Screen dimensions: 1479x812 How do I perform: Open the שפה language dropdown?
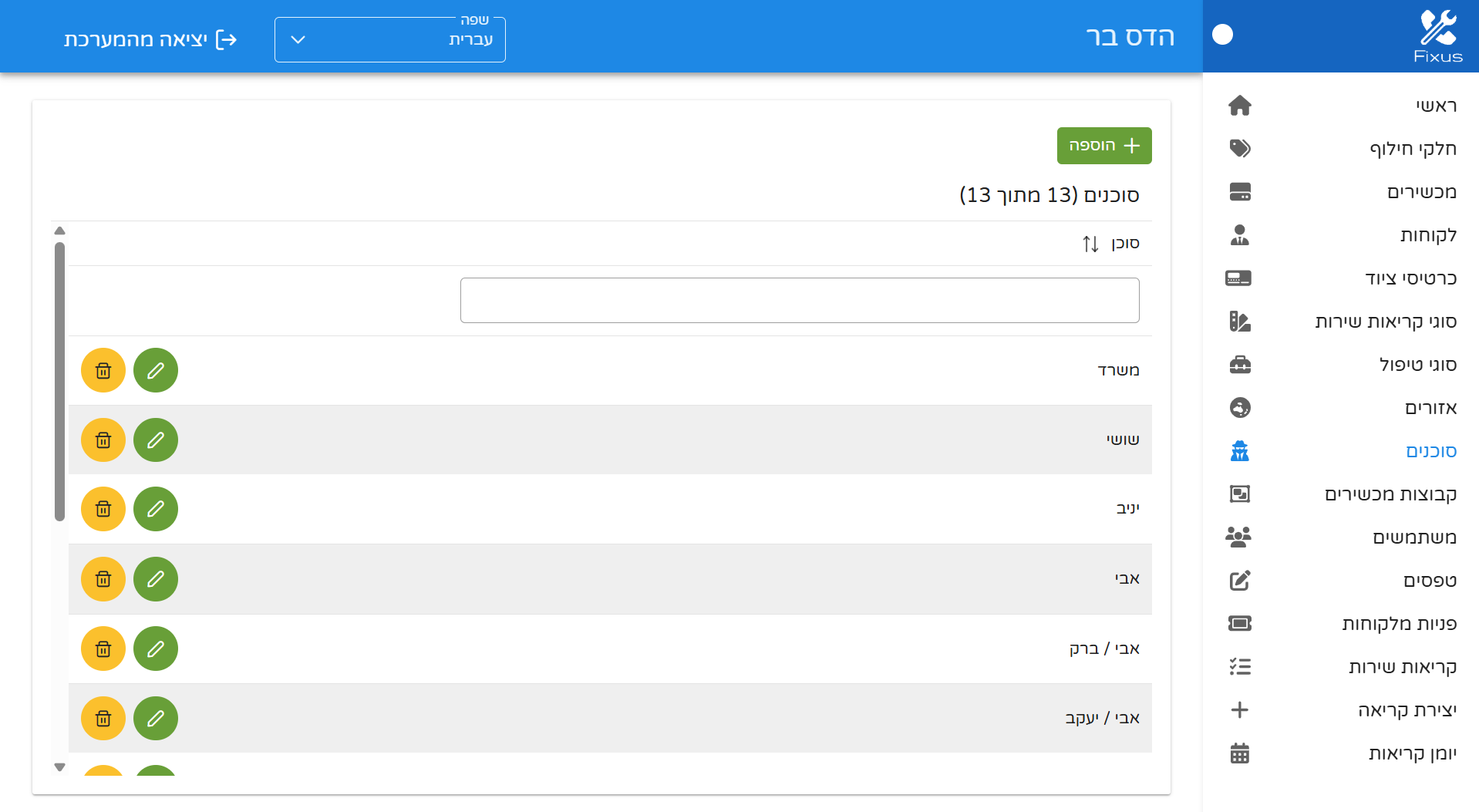coord(390,39)
